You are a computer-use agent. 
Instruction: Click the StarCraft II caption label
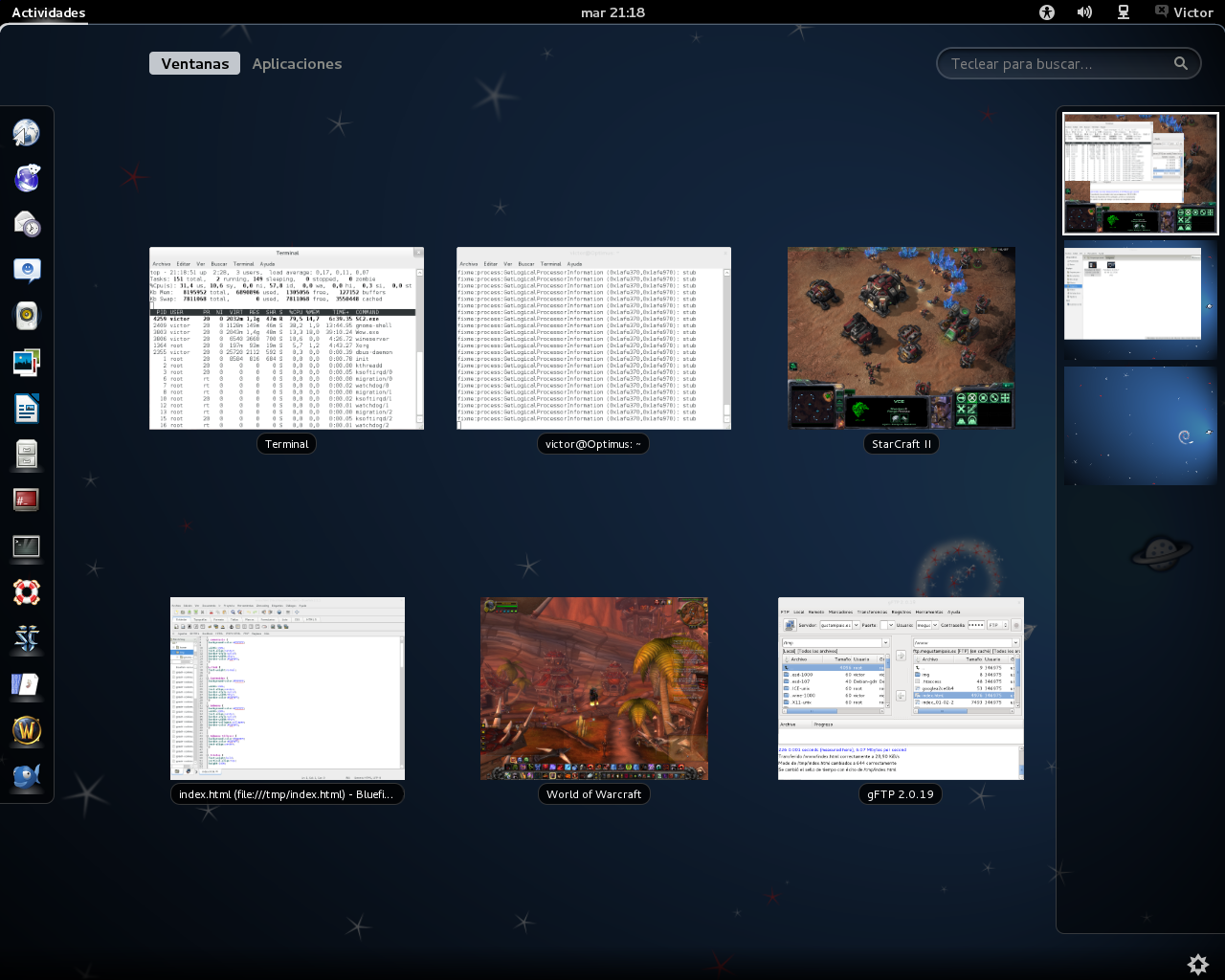click(x=902, y=444)
